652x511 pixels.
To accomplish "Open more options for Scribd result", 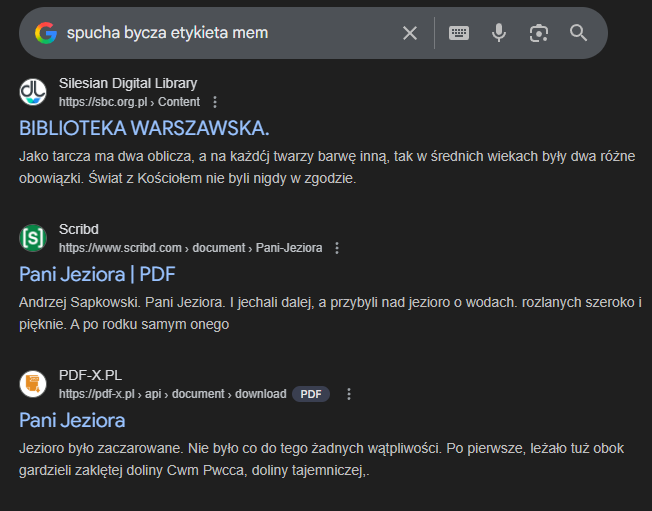I will 337,248.
